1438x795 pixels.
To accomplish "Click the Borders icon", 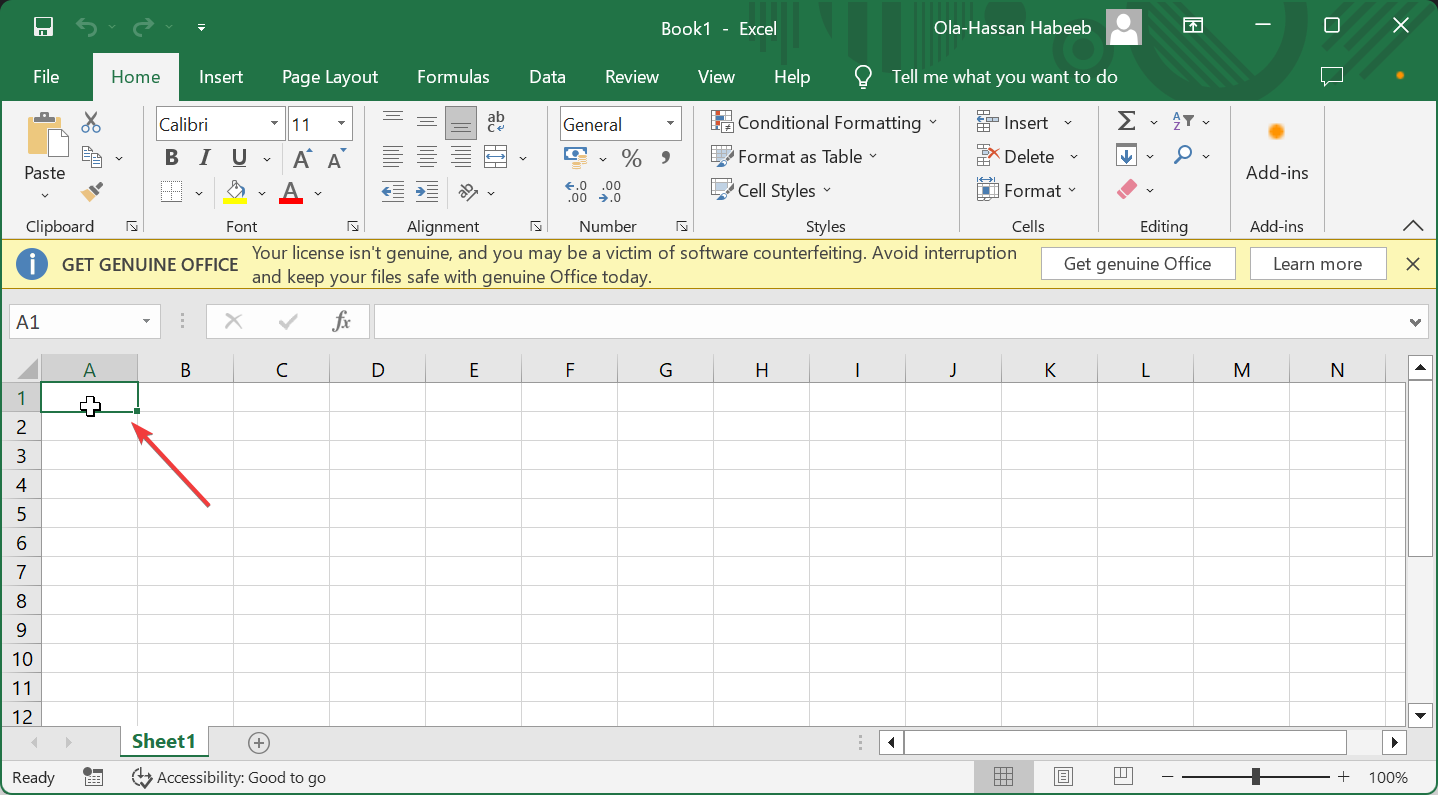I will tap(171, 192).
